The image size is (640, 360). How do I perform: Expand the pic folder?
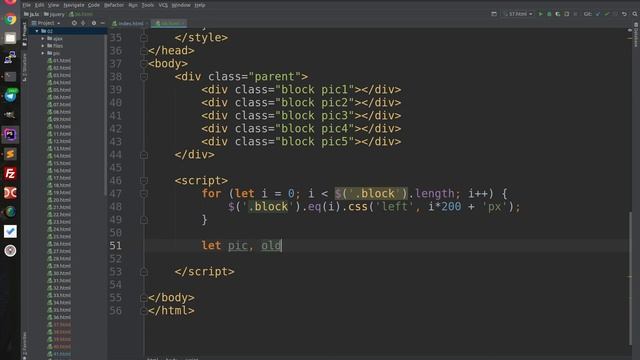tap(43, 53)
